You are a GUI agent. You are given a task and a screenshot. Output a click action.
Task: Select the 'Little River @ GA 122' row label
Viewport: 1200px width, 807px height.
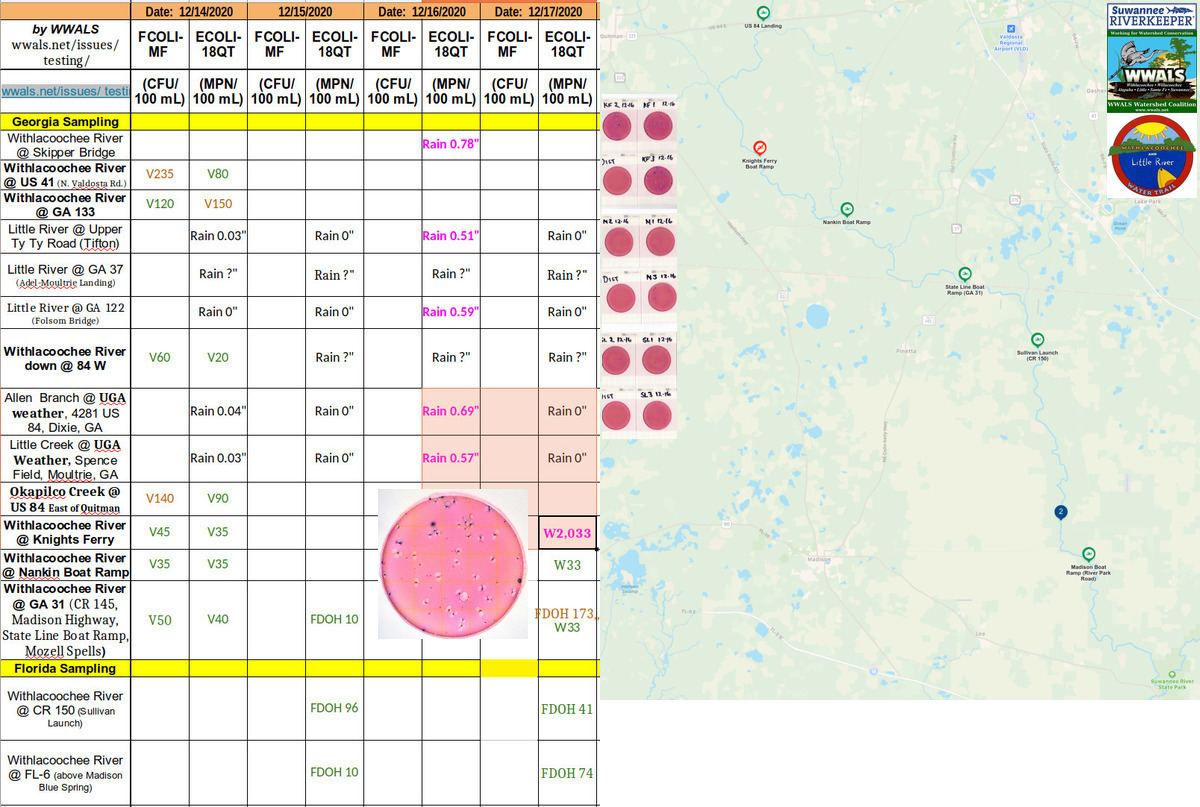pyautogui.click(x=65, y=314)
